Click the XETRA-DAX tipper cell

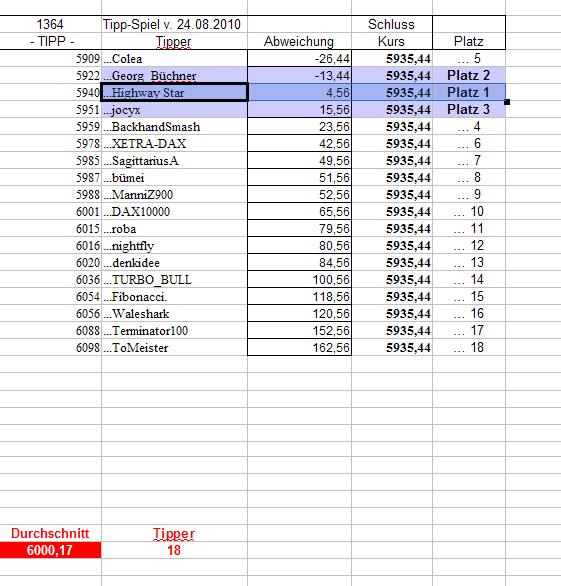coord(174,144)
